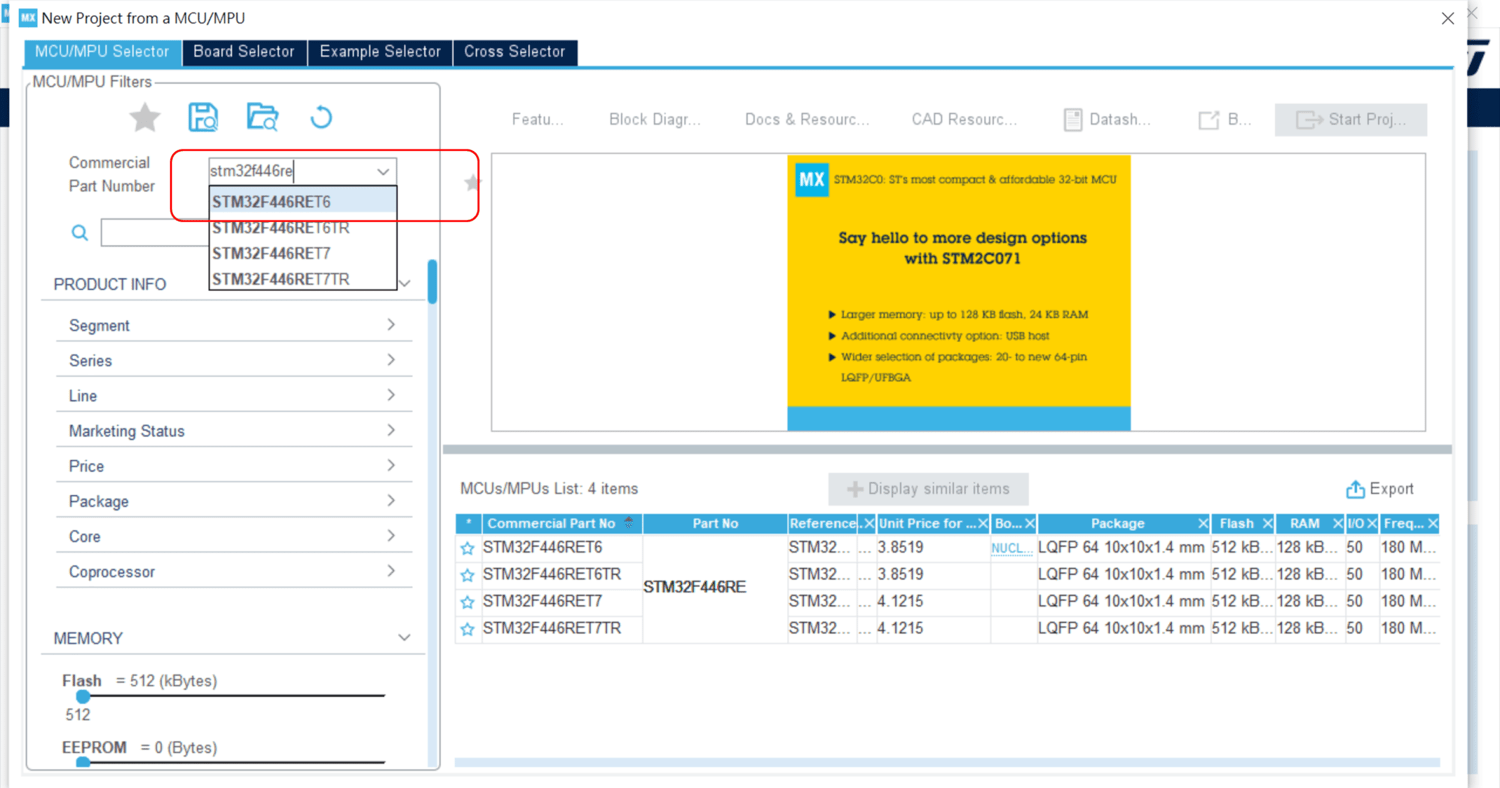Click the magnifier search icon in the filters panel
Screen dimensions: 1500x788
80,233
